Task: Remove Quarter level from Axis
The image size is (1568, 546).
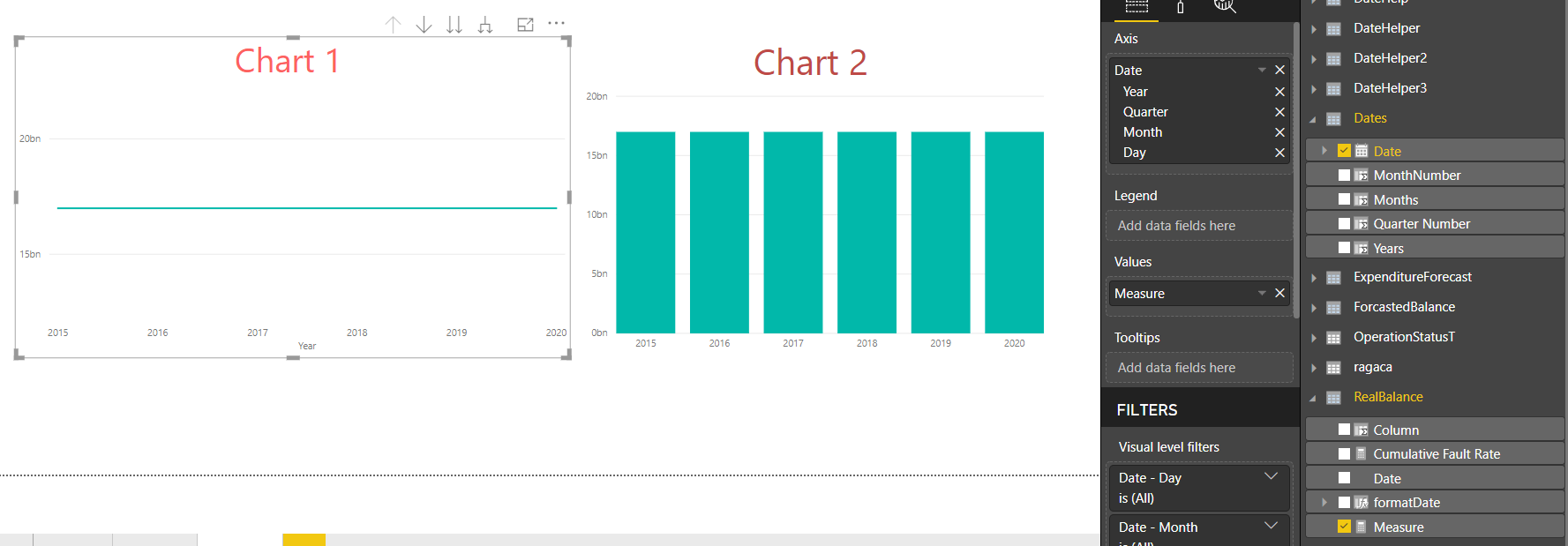Action: pos(1279,112)
